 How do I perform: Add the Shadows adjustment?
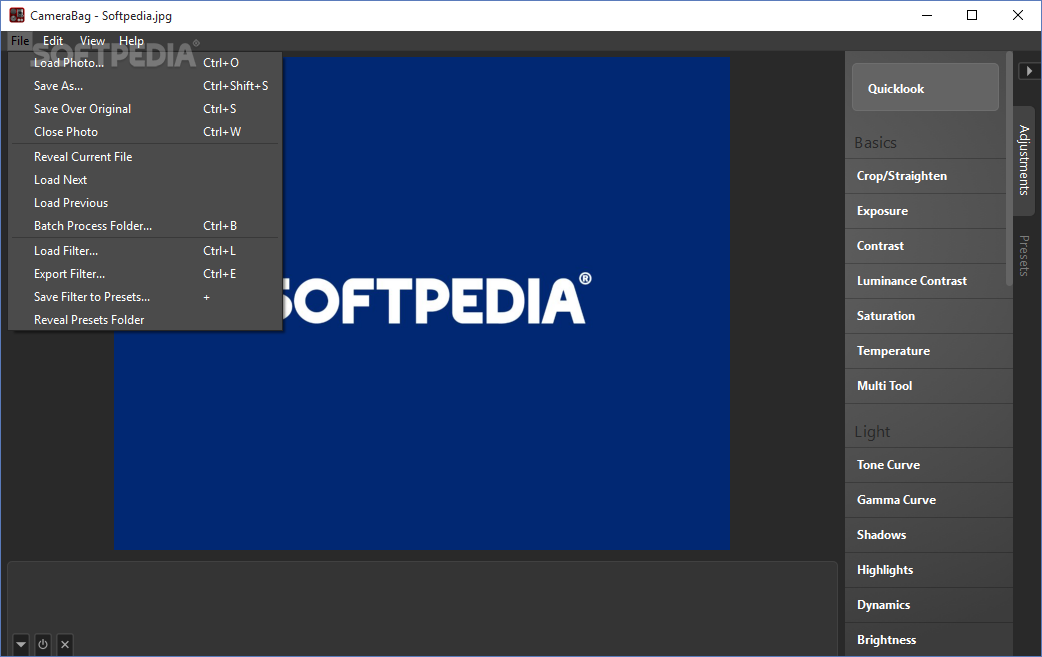928,535
